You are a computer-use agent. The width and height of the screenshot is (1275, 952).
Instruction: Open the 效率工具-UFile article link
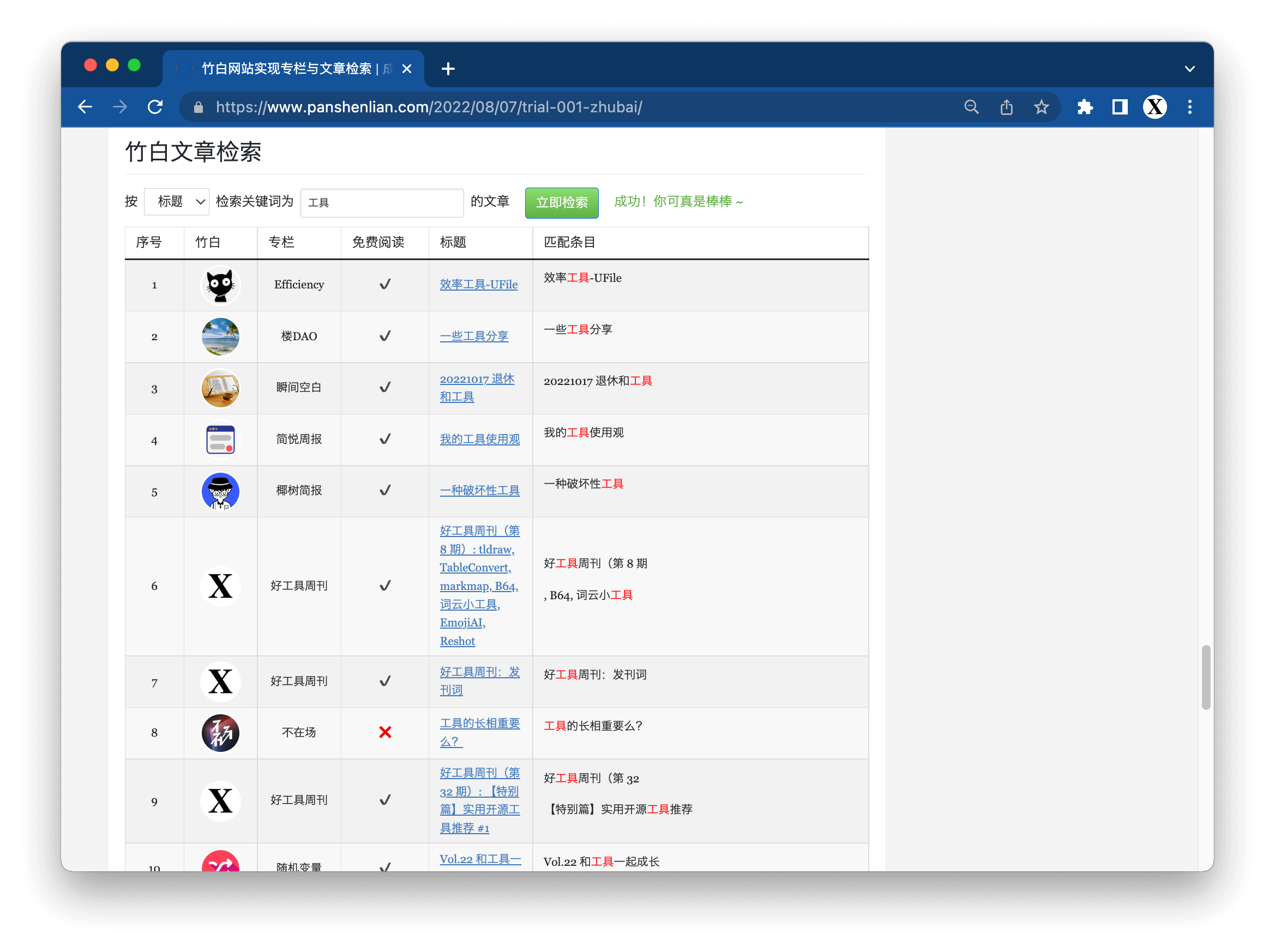478,285
